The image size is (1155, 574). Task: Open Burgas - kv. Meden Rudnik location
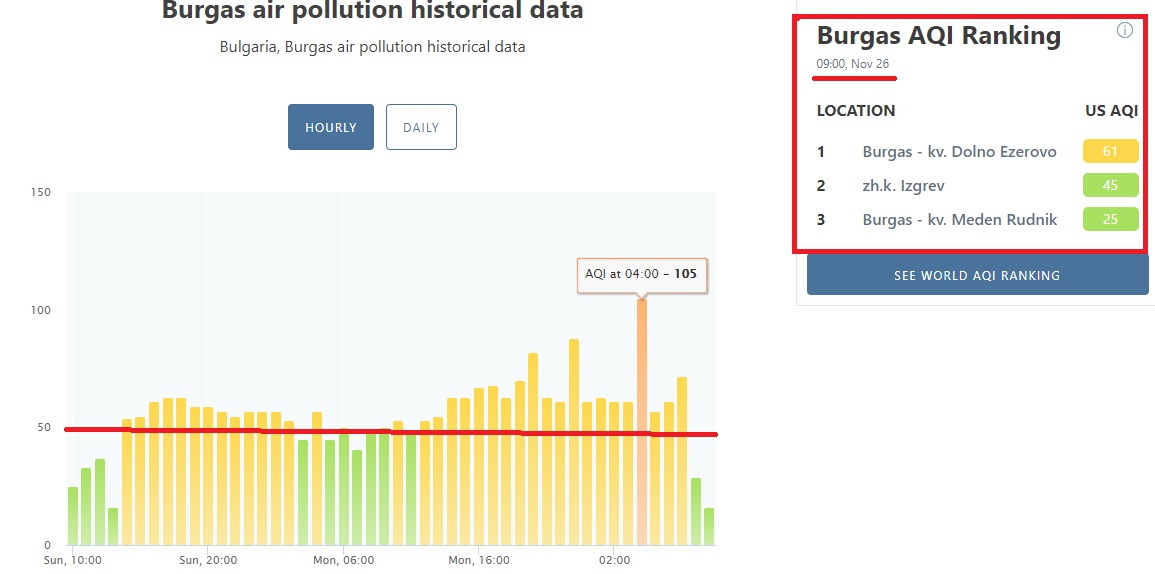pos(960,220)
